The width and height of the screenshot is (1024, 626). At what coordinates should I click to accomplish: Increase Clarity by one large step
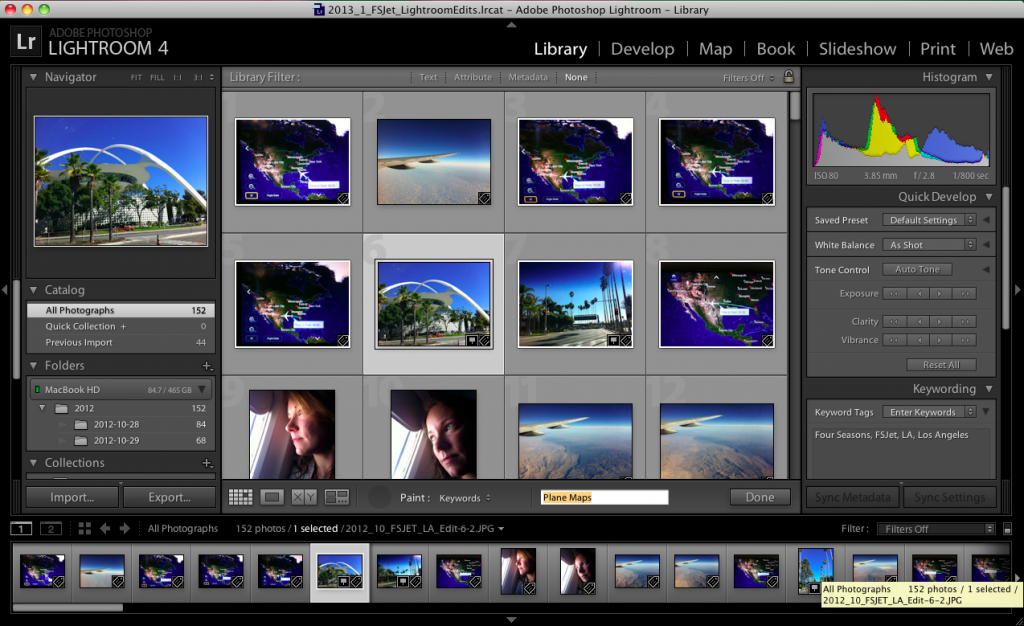[965, 321]
